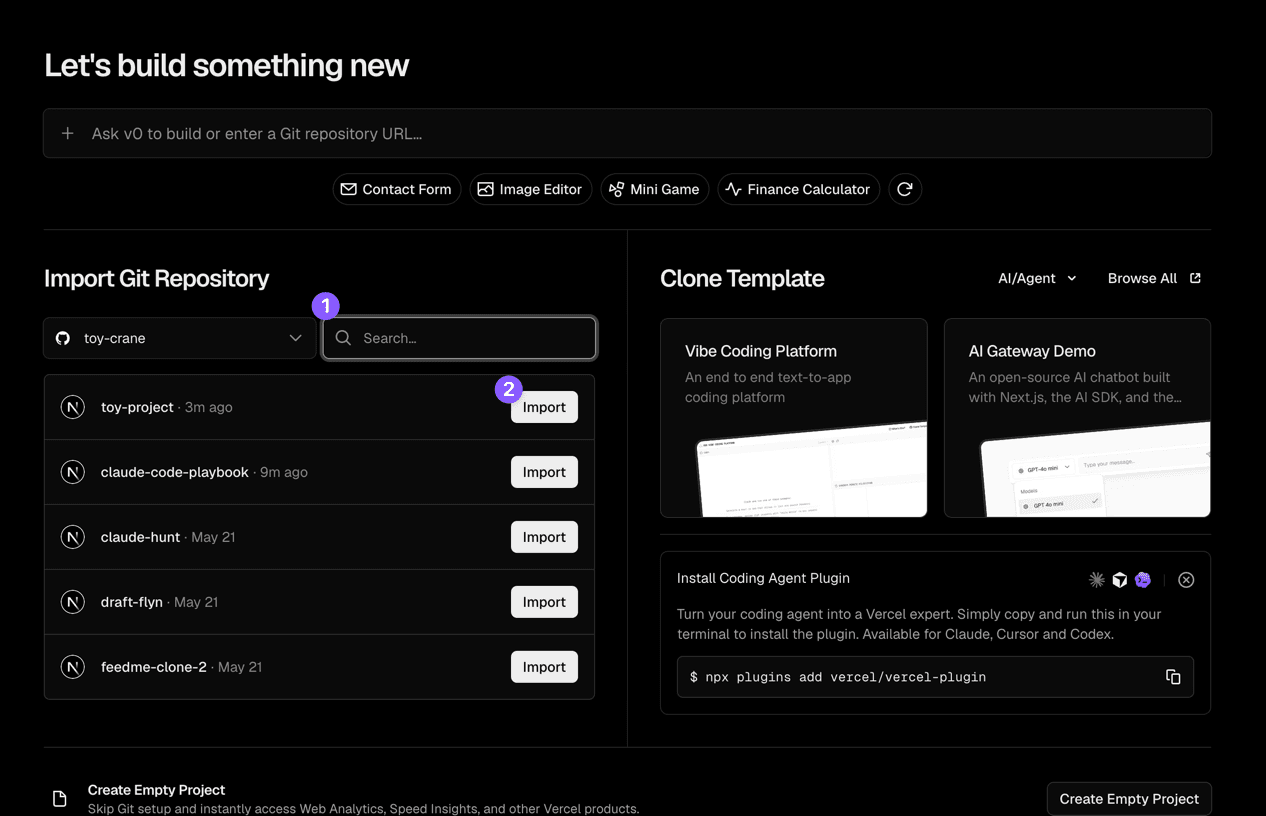Click the Install Coding Agent Plugin heading

763,578
